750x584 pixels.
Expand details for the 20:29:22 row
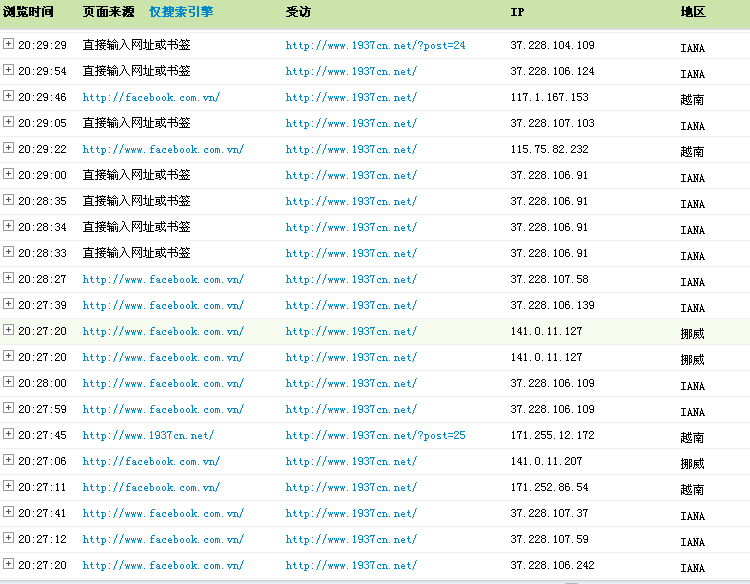pos(9,148)
